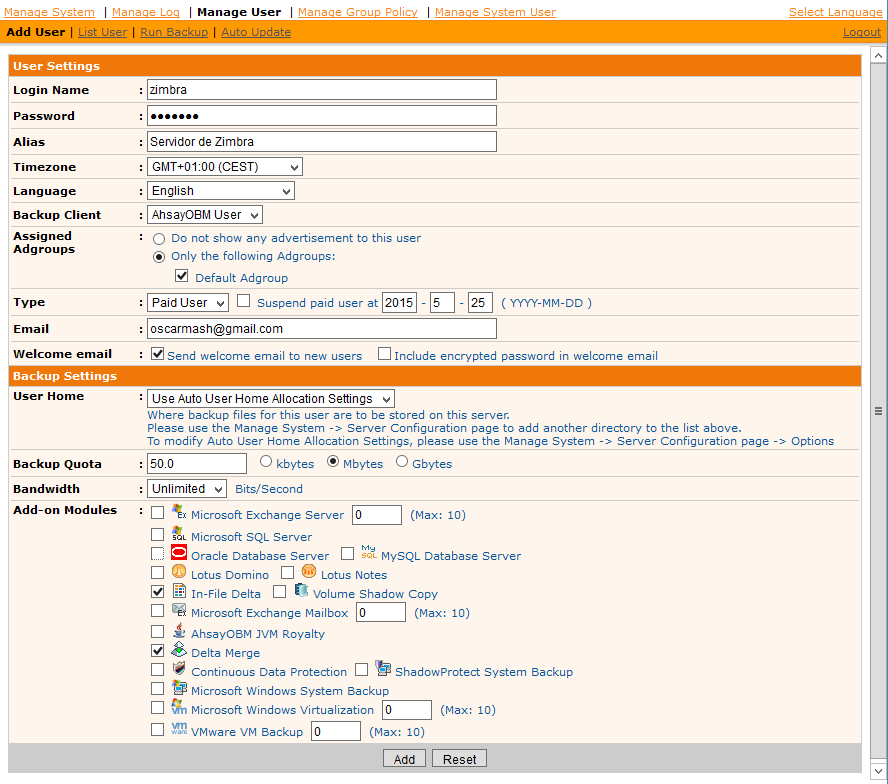The height and width of the screenshot is (784, 888).
Task: Open the Timezone dropdown
Action: tap(225, 167)
